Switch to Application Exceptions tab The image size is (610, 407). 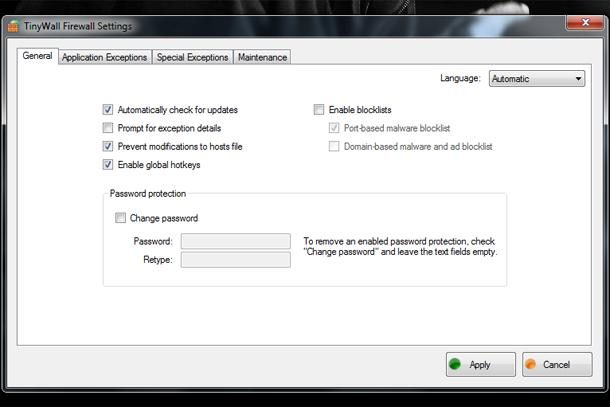[x=105, y=57]
